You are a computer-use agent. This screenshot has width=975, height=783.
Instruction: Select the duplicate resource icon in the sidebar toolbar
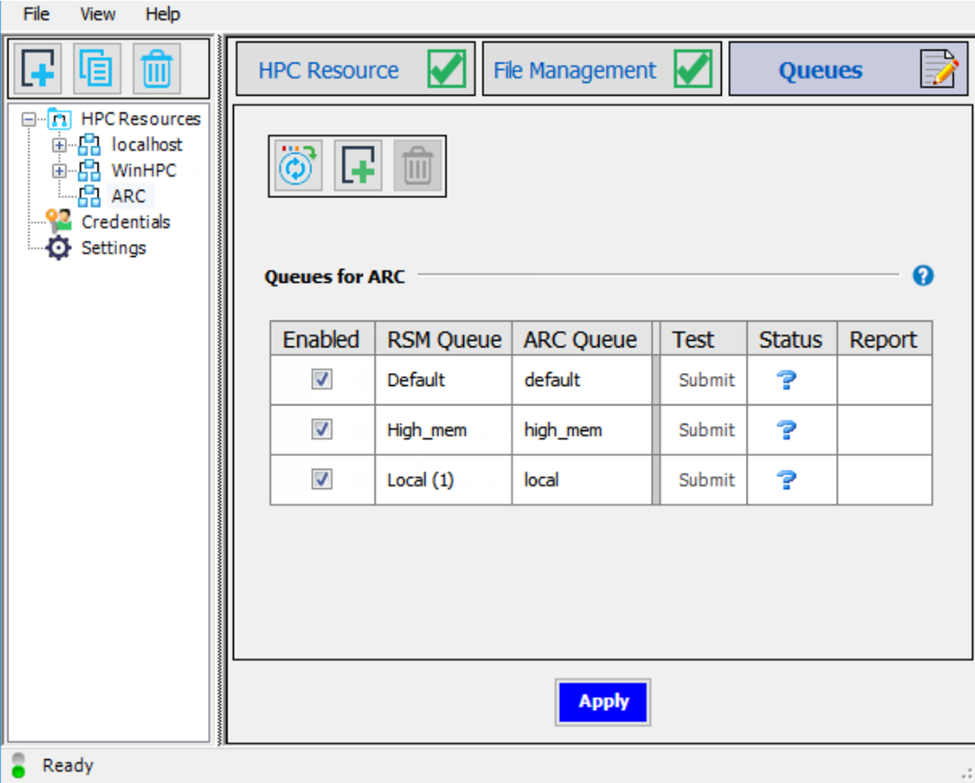[96, 68]
